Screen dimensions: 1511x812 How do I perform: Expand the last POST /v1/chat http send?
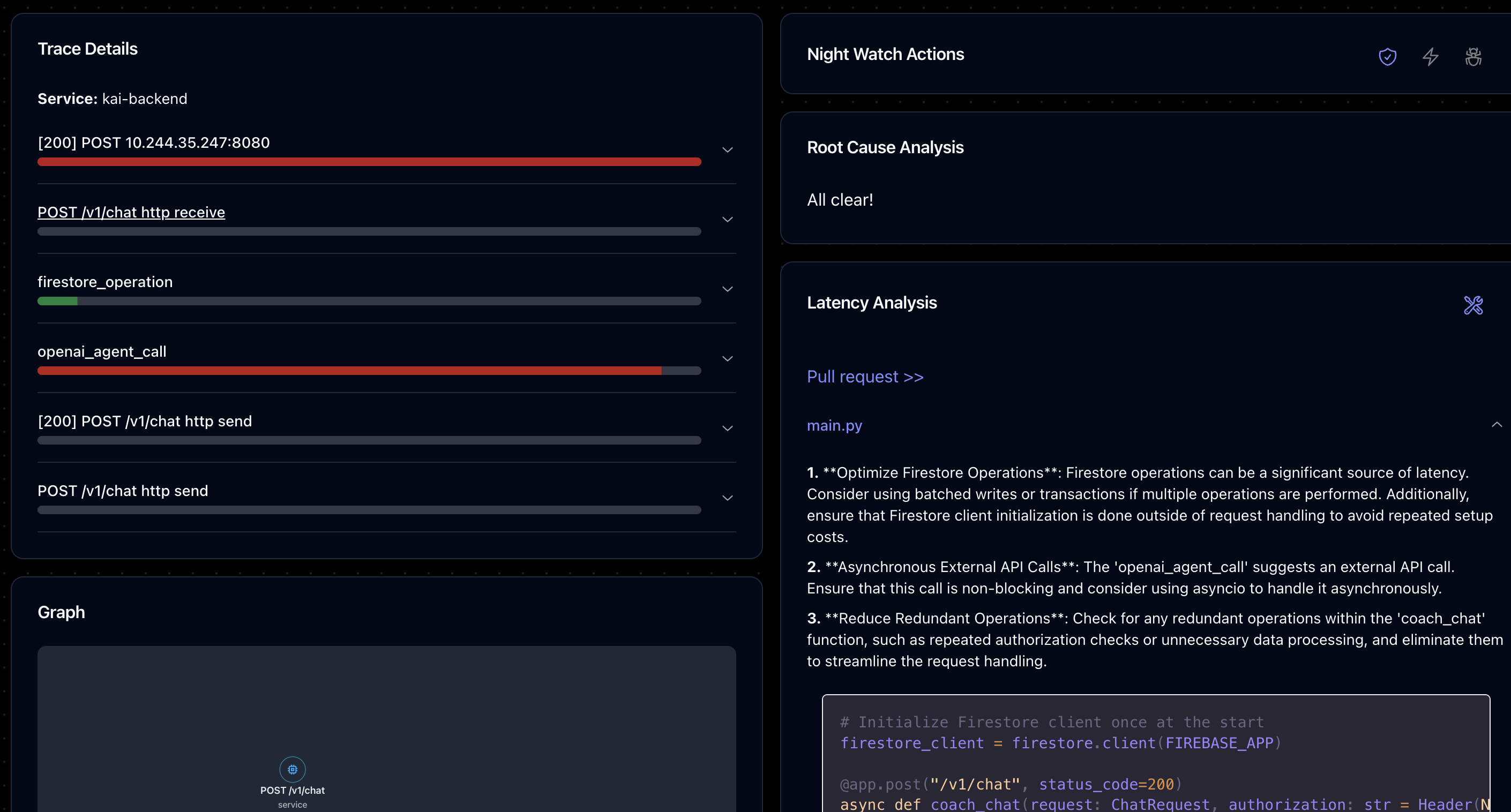tap(727, 498)
